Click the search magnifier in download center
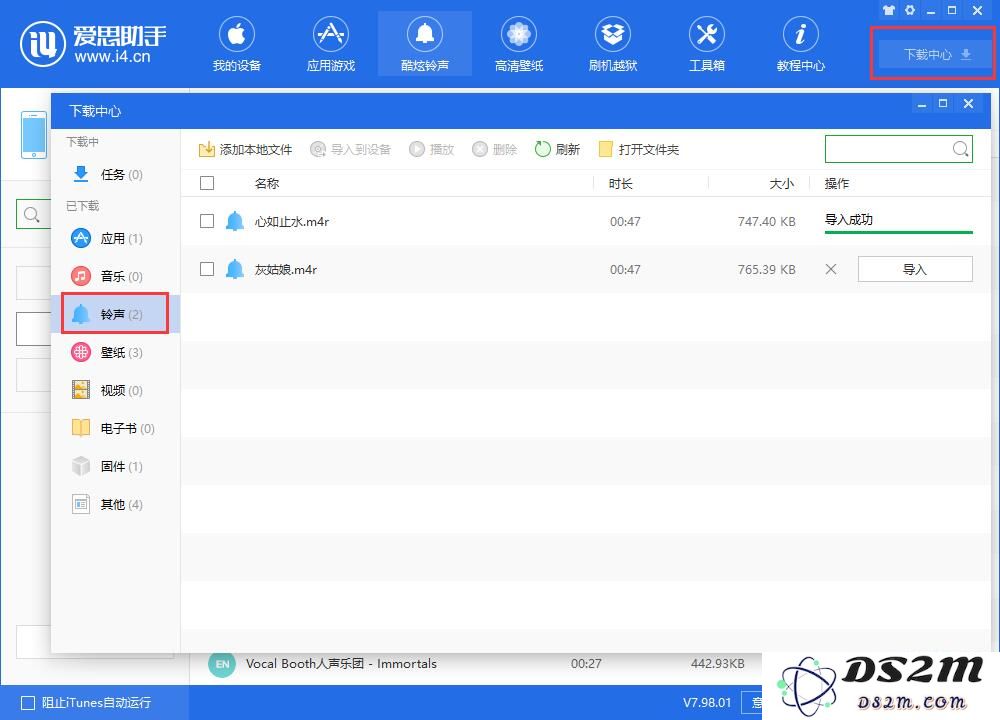 coord(960,149)
